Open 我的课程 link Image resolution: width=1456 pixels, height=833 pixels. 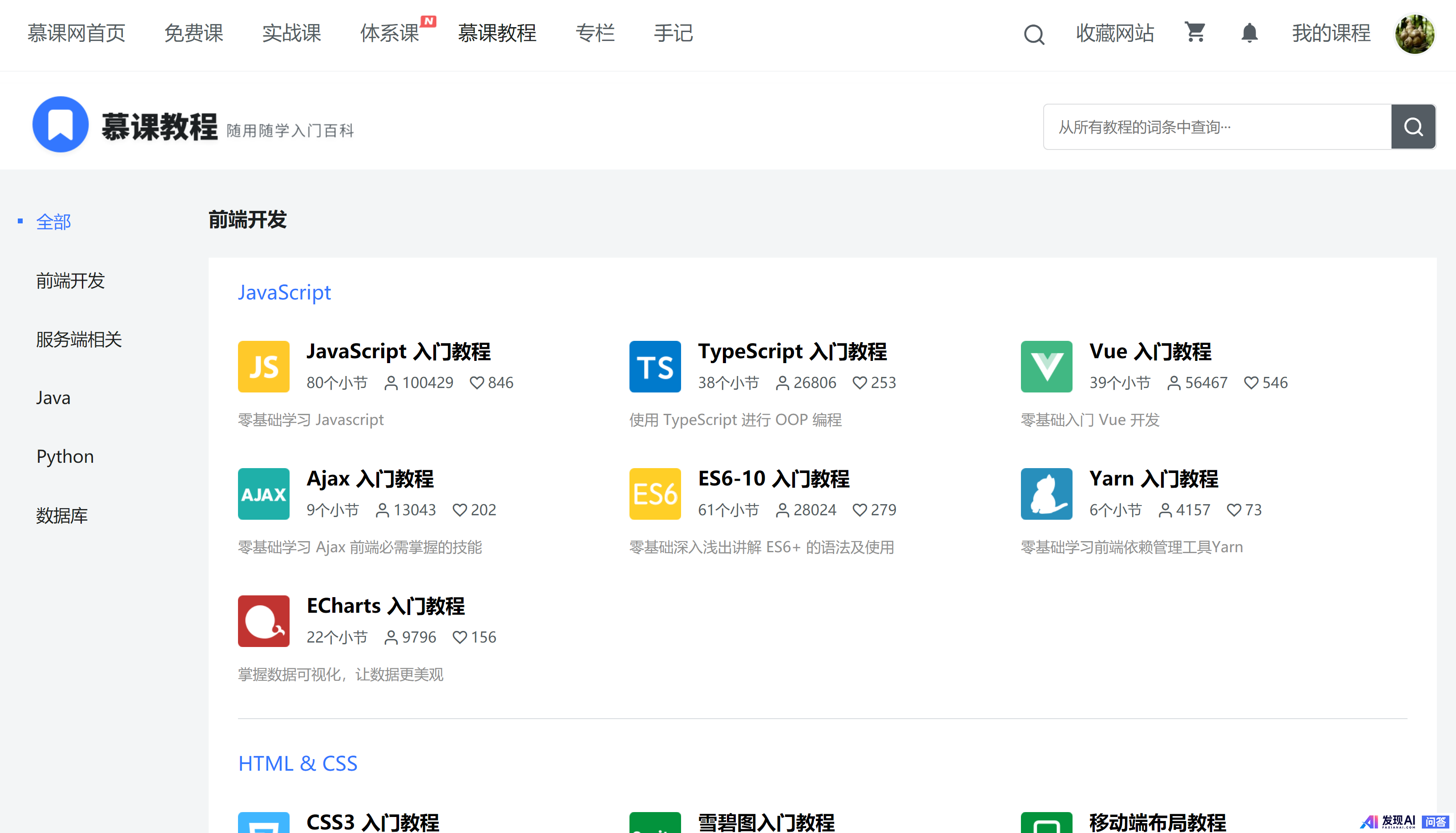click(x=1331, y=33)
